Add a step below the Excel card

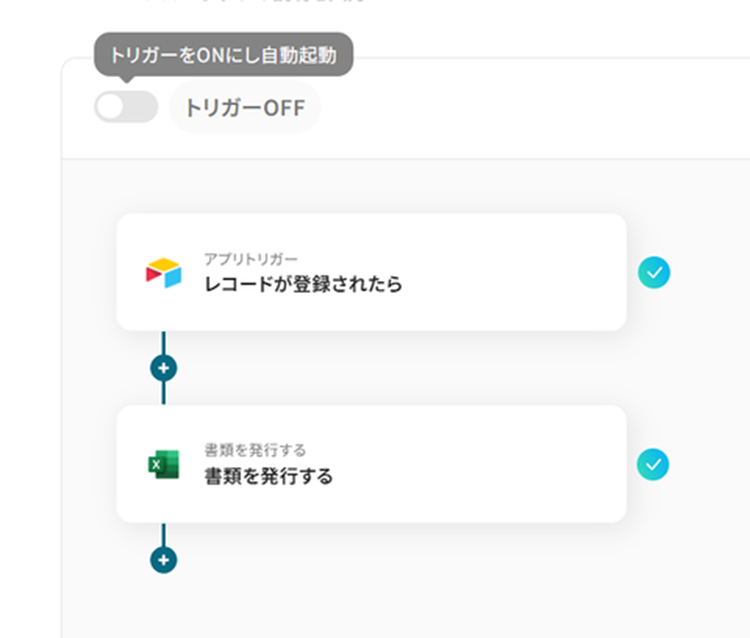(164, 560)
